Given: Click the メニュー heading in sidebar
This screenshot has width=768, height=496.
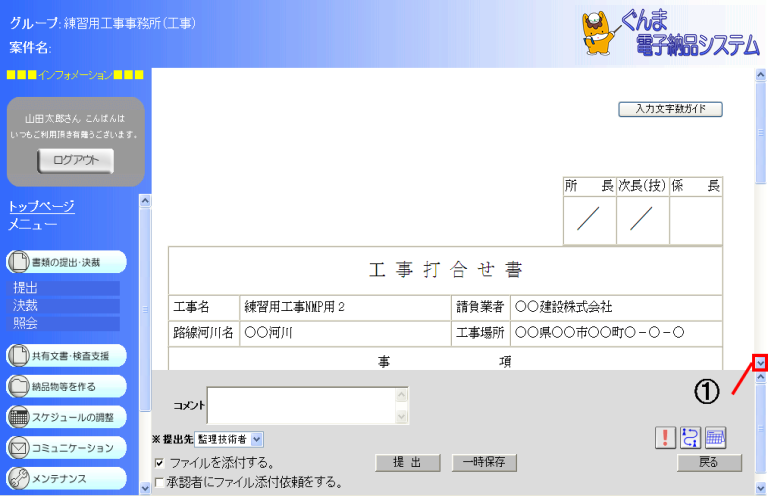Looking at the screenshot, I should pyautogui.click(x=33, y=225).
